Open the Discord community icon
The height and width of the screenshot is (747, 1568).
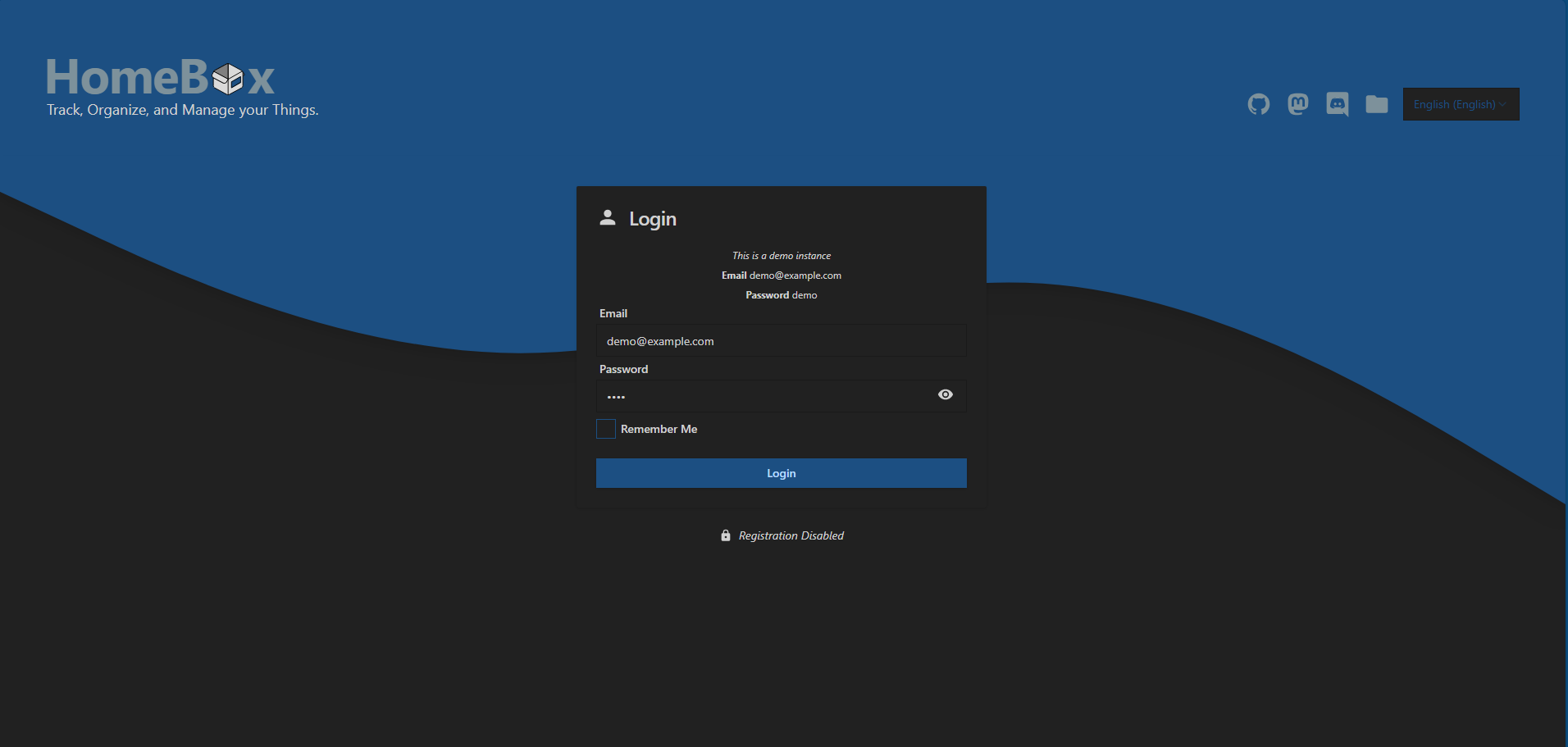click(x=1338, y=104)
